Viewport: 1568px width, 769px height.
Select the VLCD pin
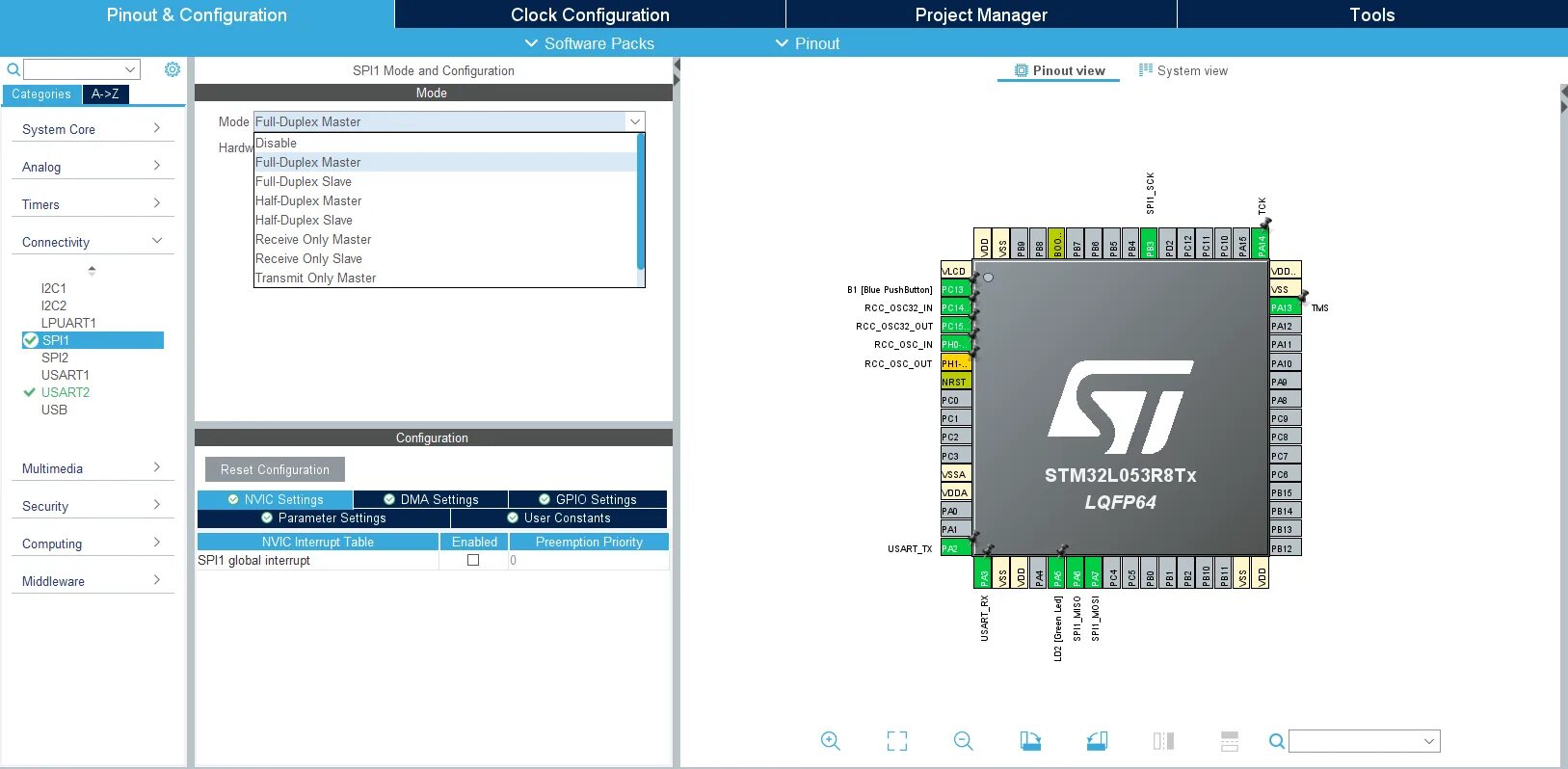(x=955, y=271)
